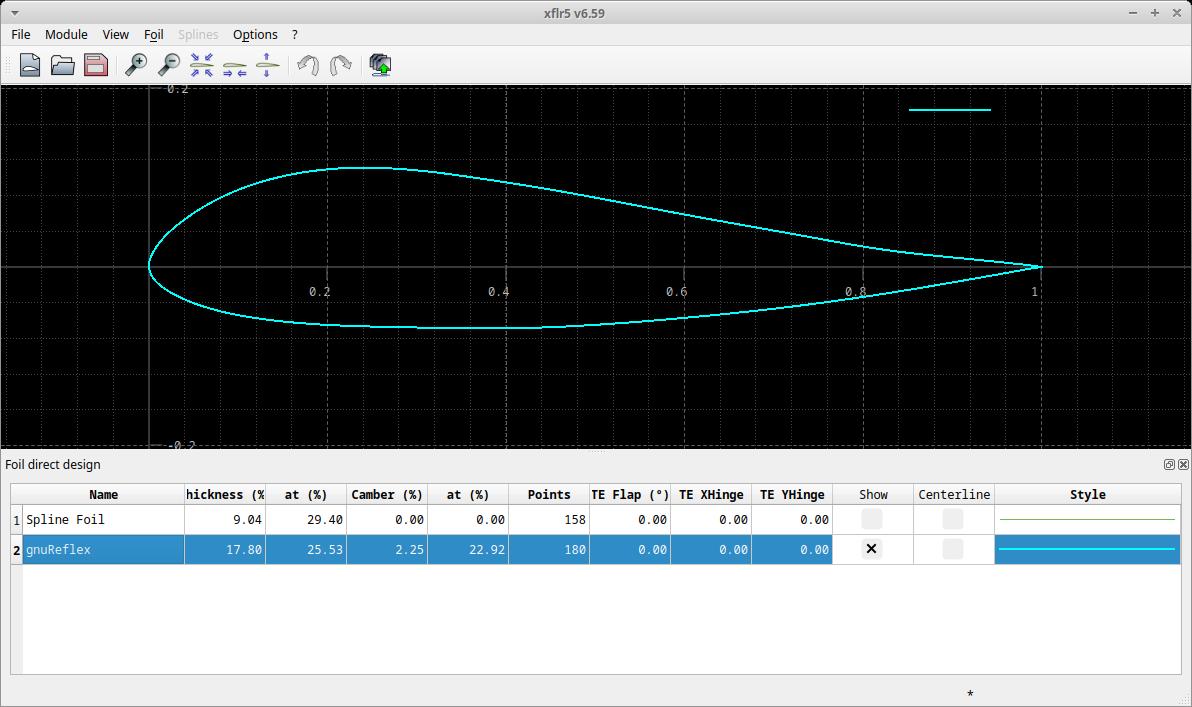Undo the last foil modification
The width and height of the screenshot is (1192, 707).
pyautogui.click(x=309, y=64)
